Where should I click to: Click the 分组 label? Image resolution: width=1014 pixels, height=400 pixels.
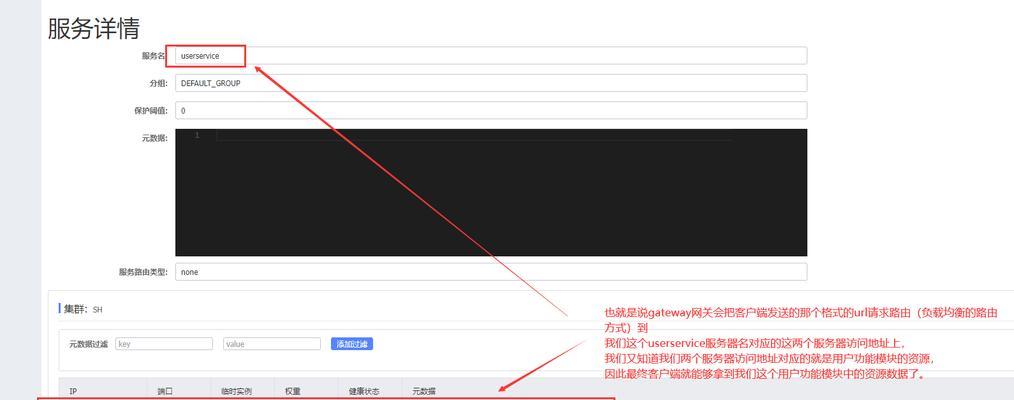click(158, 83)
